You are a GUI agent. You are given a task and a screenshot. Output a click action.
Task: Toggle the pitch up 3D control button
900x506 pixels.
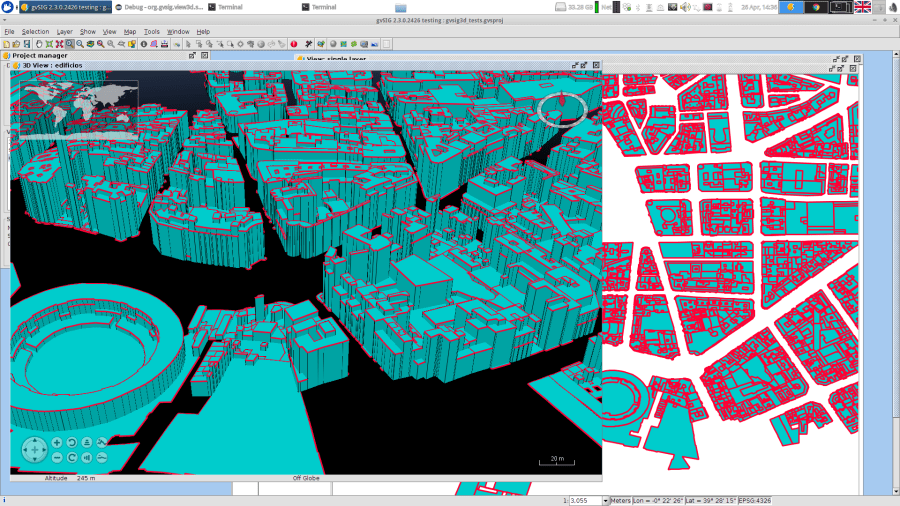pyautogui.click(x=87, y=442)
